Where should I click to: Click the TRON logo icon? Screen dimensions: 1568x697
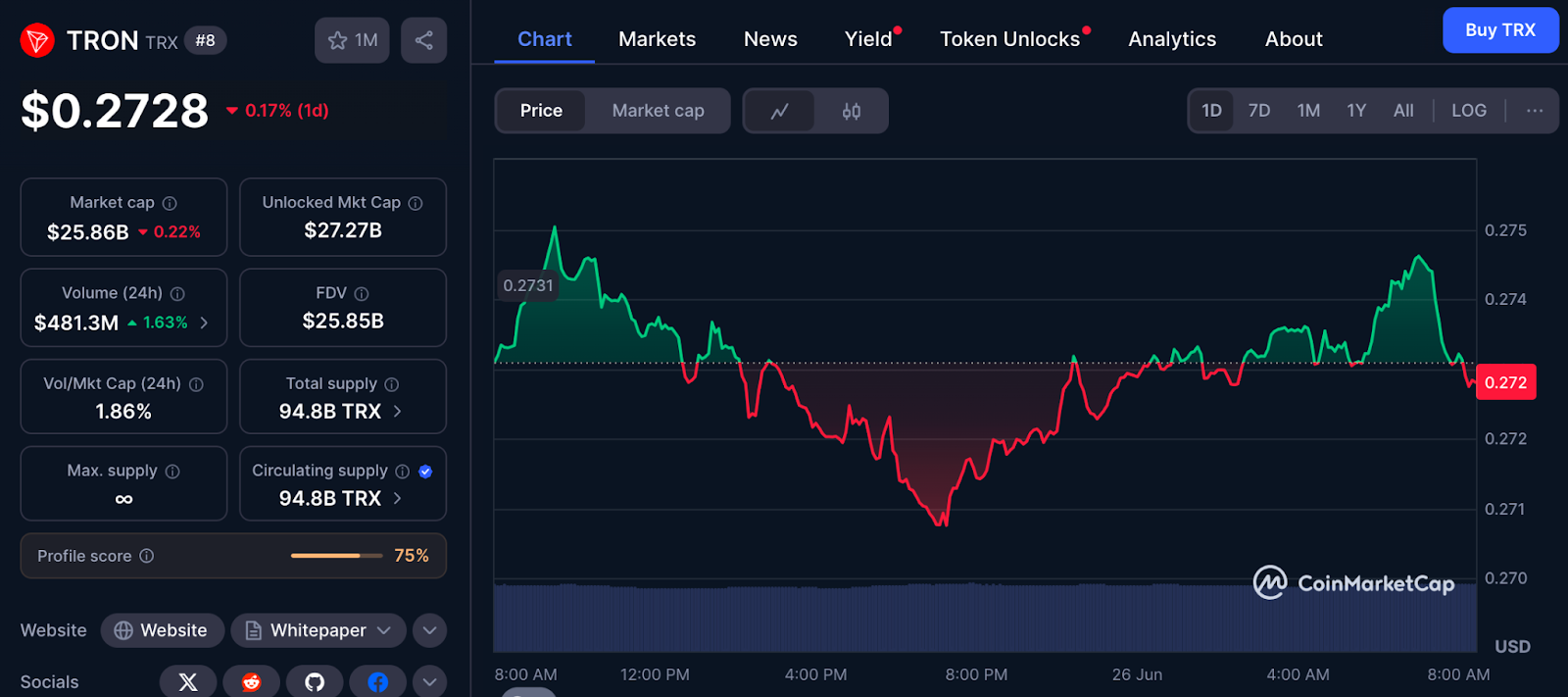pos(37,40)
